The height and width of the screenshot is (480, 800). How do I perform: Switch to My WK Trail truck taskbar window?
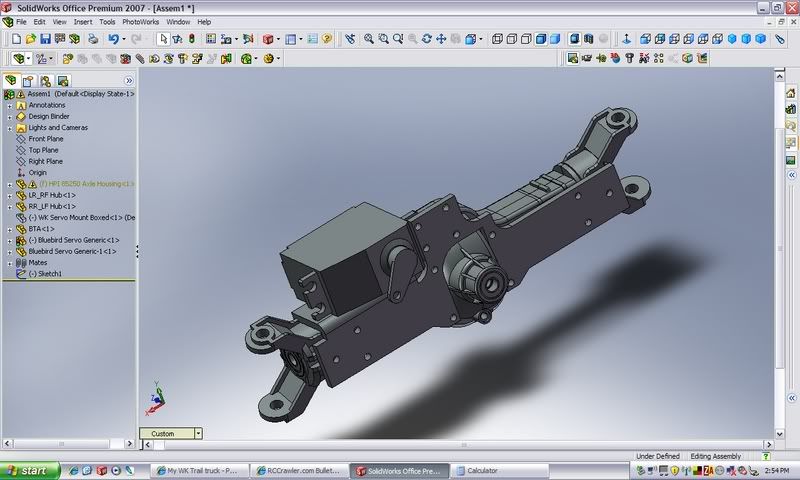(x=199, y=470)
